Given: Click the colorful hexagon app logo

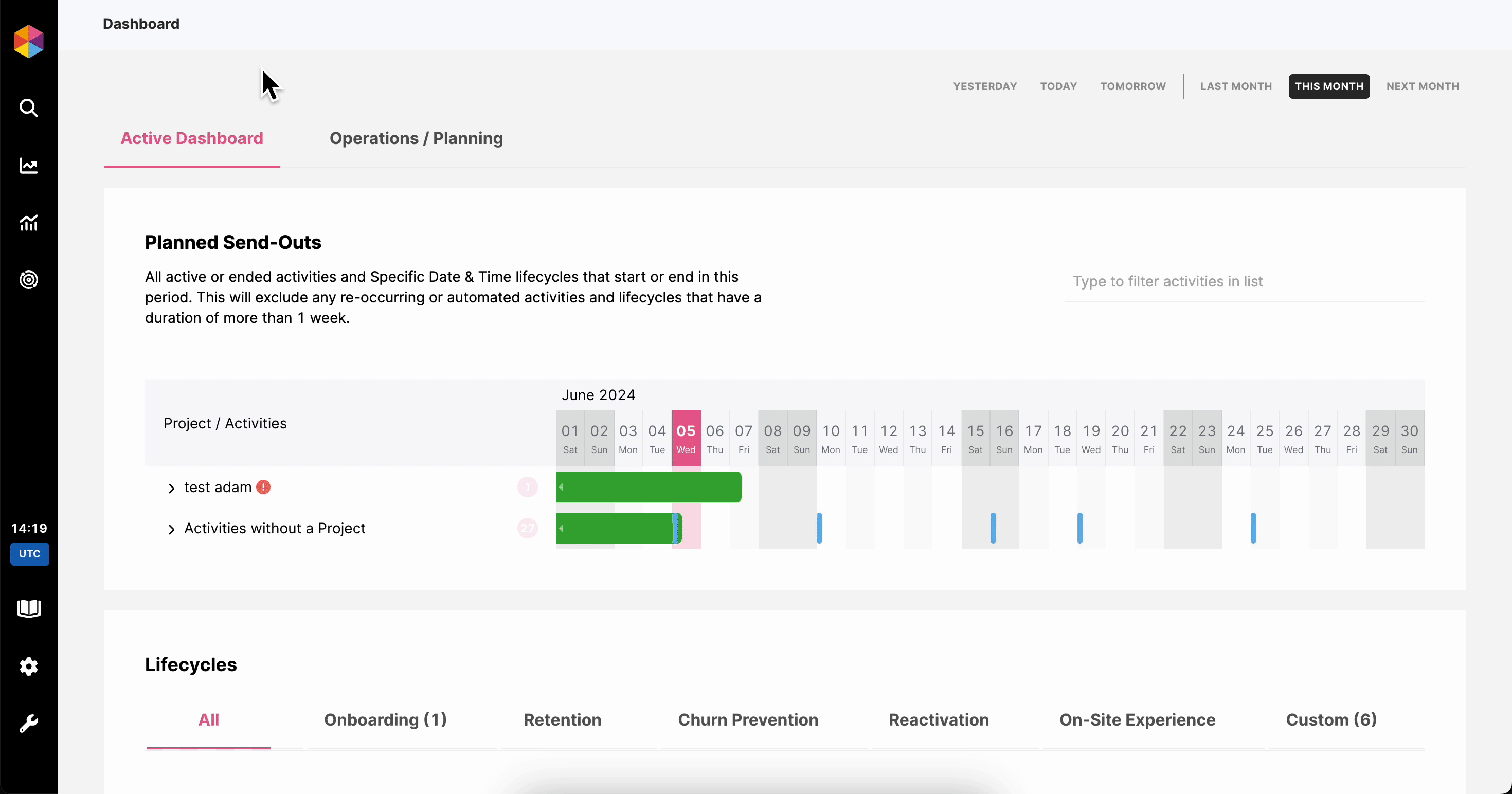Looking at the screenshot, I should [x=29, y=41].
